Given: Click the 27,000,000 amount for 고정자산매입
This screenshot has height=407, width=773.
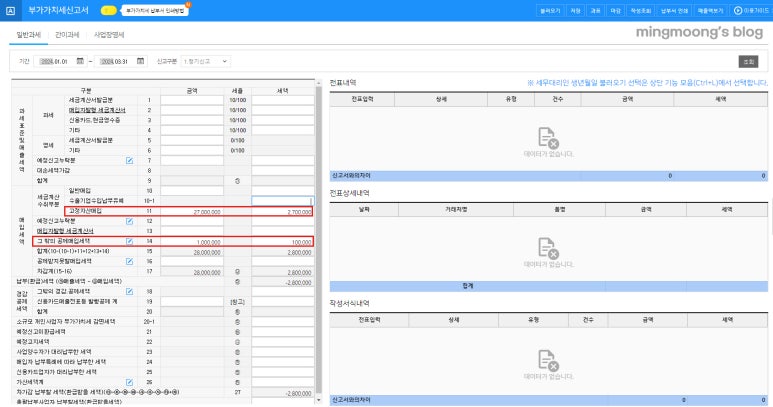Looking at the screenshot, I should click(x=207, y=212).
